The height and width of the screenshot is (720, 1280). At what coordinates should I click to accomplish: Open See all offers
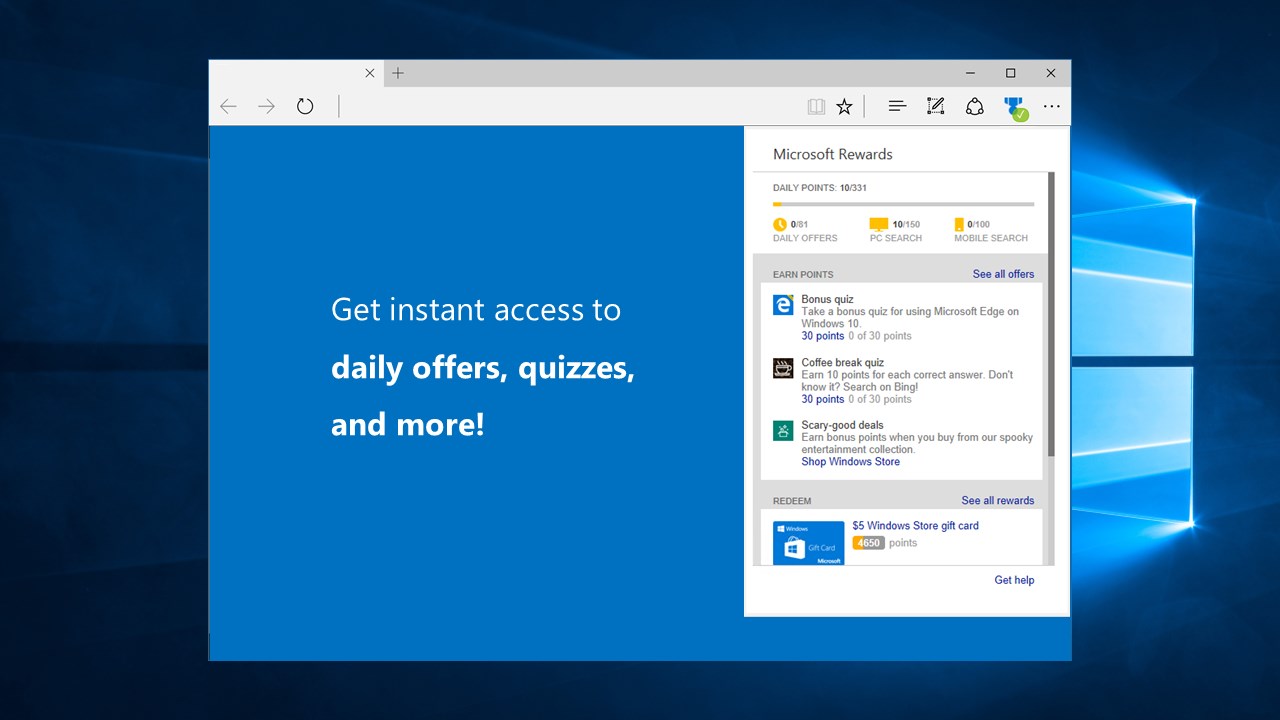pos(1003,273)
